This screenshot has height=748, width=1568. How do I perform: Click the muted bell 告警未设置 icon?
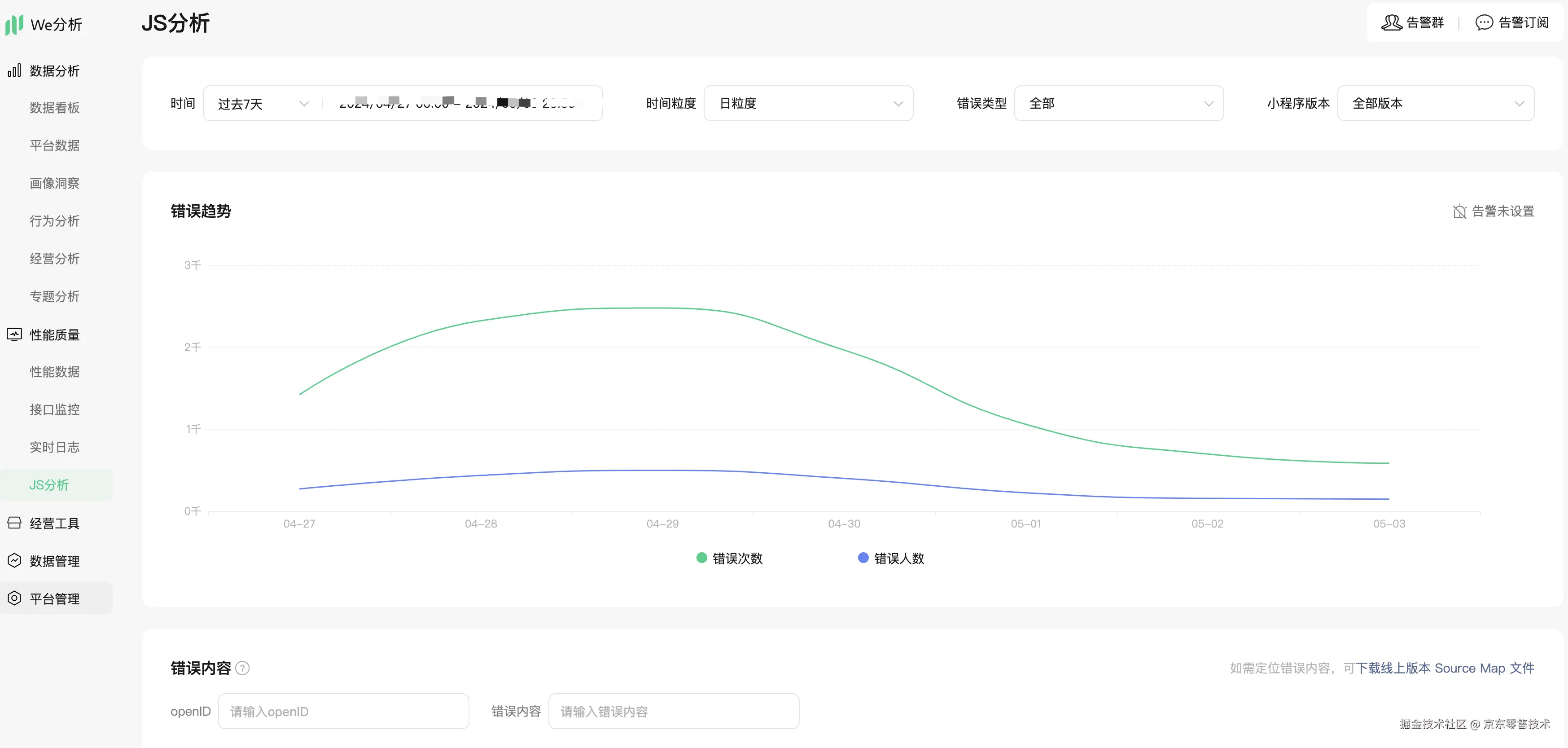[x=1459, y=211]
